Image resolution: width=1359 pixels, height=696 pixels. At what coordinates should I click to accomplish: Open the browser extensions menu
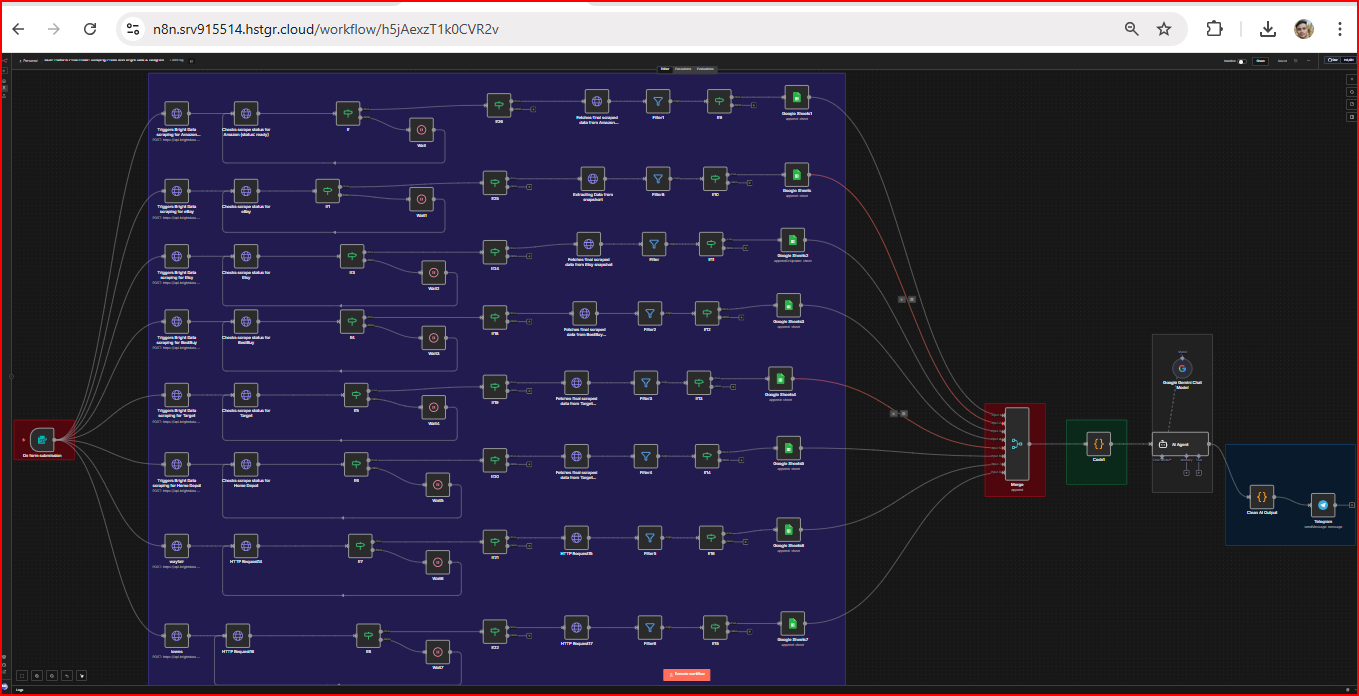click(1214, 29)
